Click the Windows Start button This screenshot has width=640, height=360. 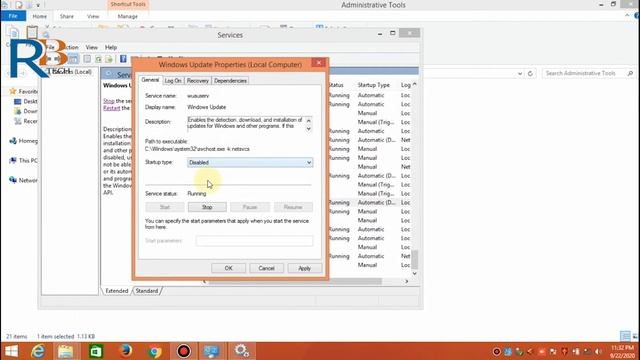pos(11,351)
